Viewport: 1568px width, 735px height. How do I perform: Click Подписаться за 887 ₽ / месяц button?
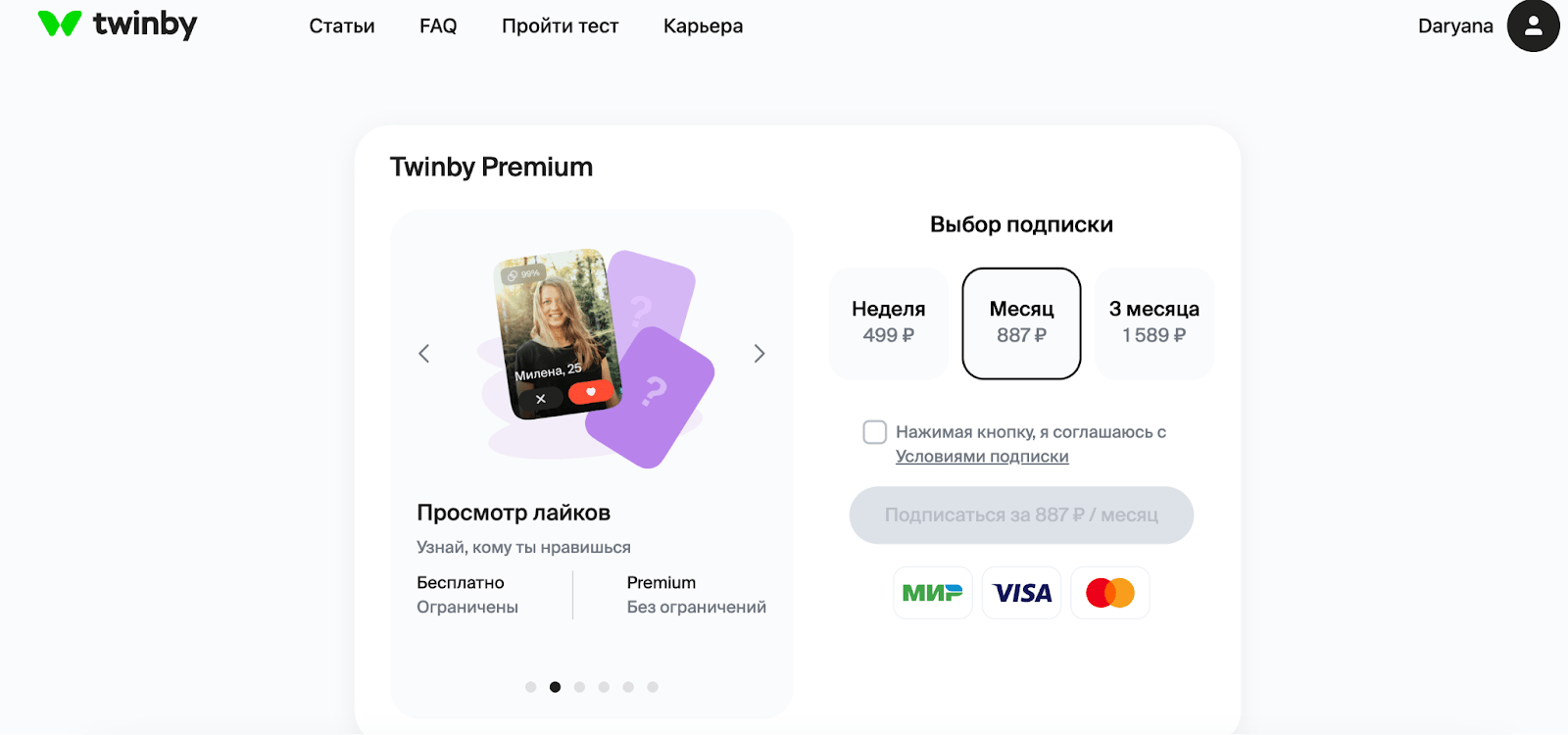tap(1021, 515)
